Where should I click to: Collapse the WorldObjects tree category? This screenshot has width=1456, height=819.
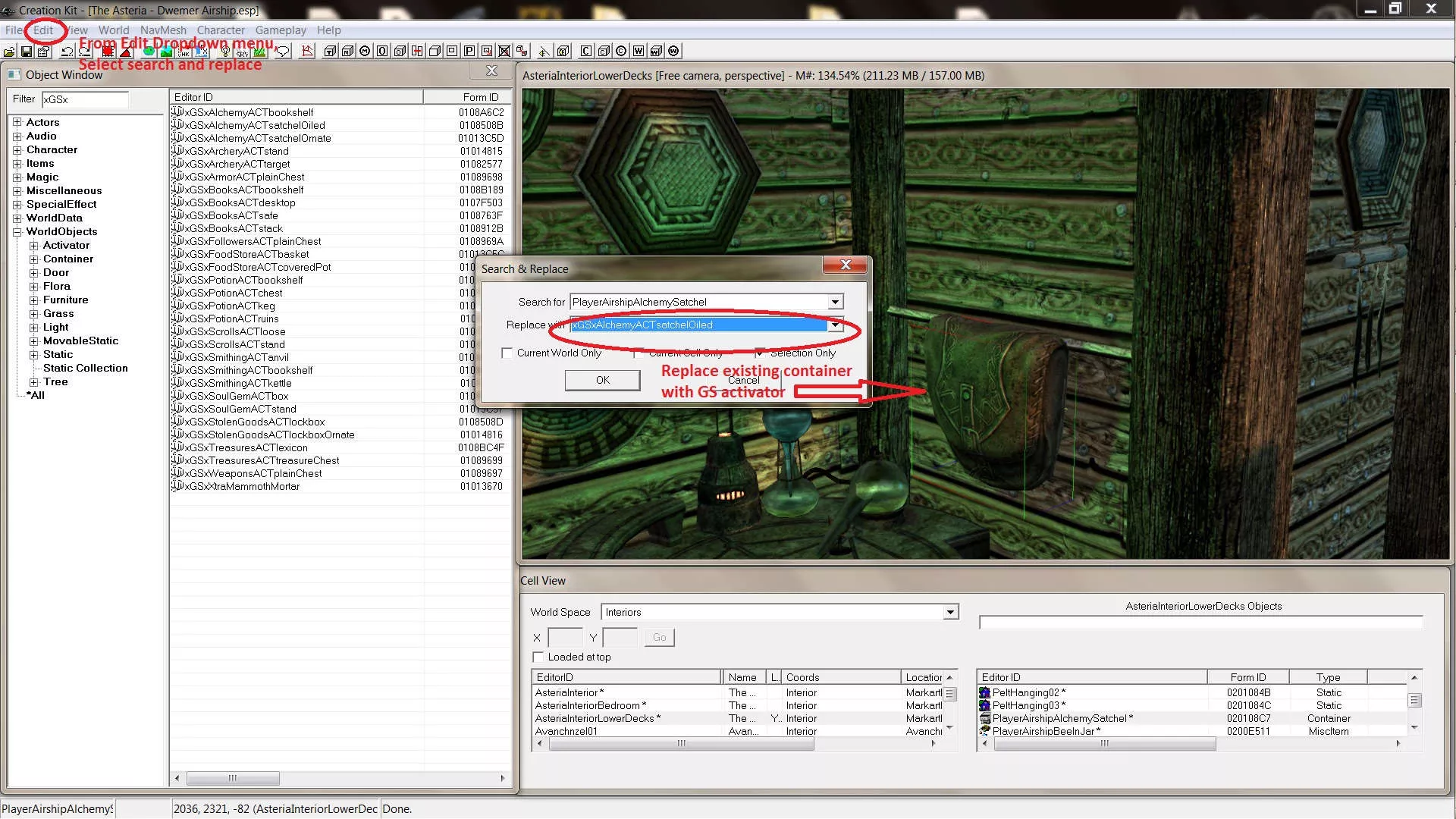[x=17, y=232]
